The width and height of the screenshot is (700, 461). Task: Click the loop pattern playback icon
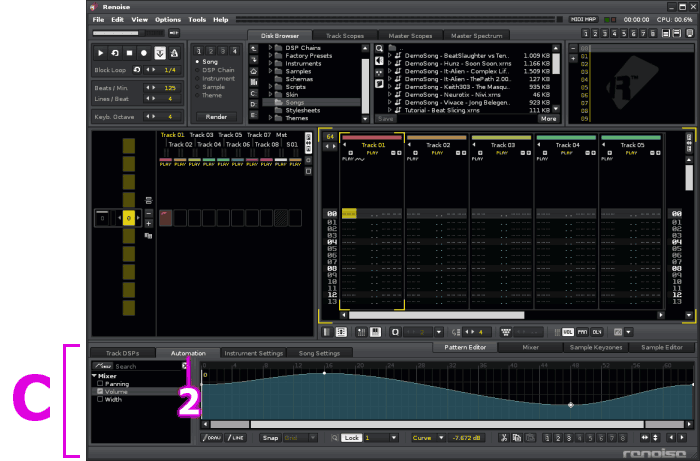pyautogui.click(x=115, y=53)
